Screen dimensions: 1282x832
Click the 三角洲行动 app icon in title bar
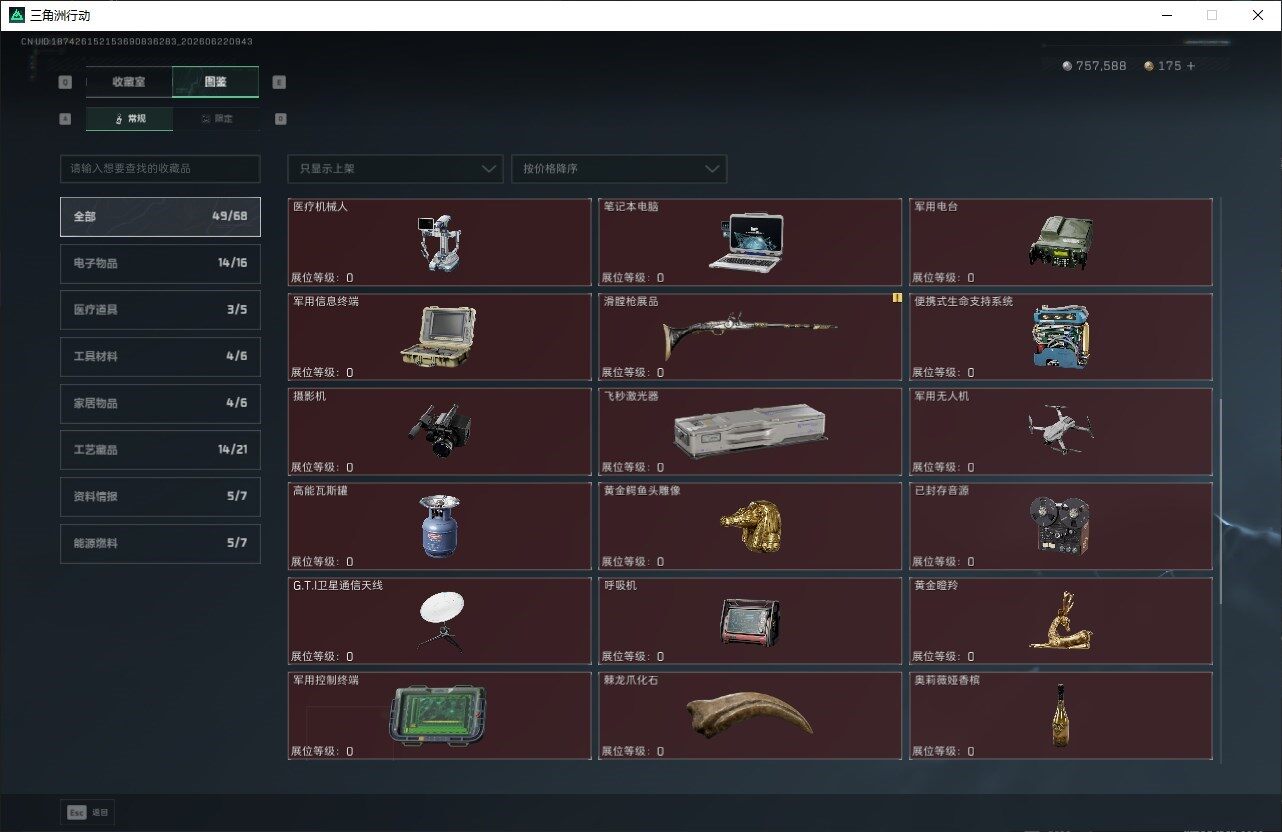click(x=17, y=15)
